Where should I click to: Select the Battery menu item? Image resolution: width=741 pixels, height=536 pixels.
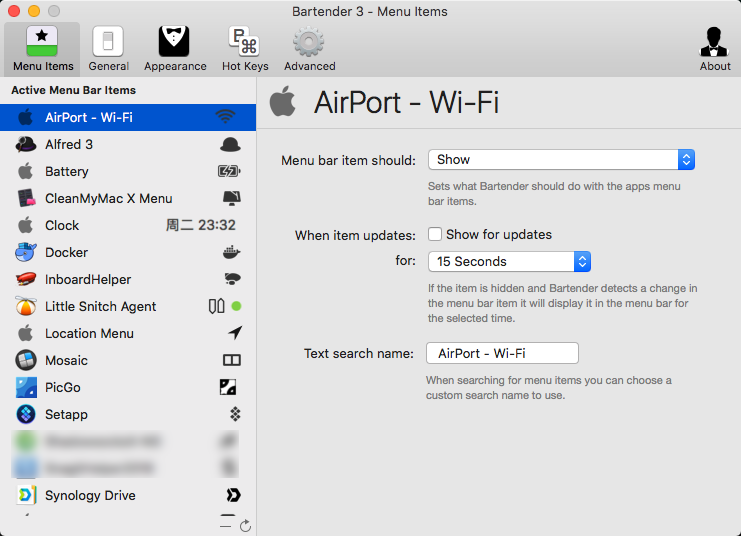(128, 171)
